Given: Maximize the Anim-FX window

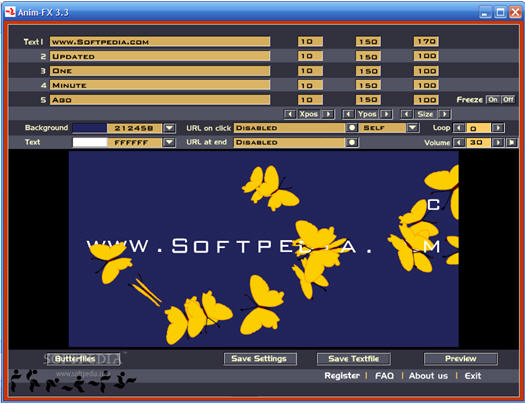Looking at the screenshot, I should tap(500, 12).
